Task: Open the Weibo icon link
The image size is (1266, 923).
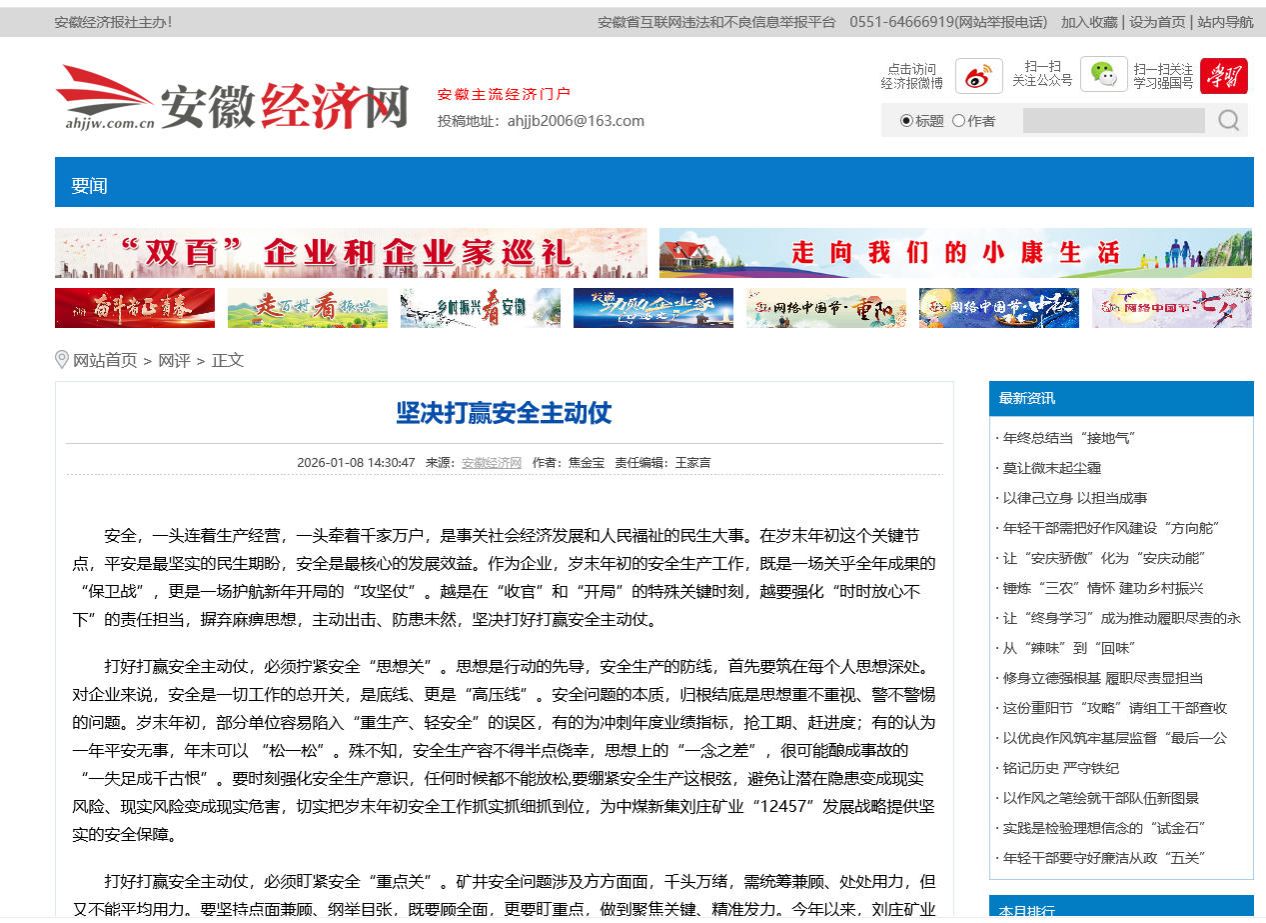Action: pyautogui.click(x=979, y=76)
